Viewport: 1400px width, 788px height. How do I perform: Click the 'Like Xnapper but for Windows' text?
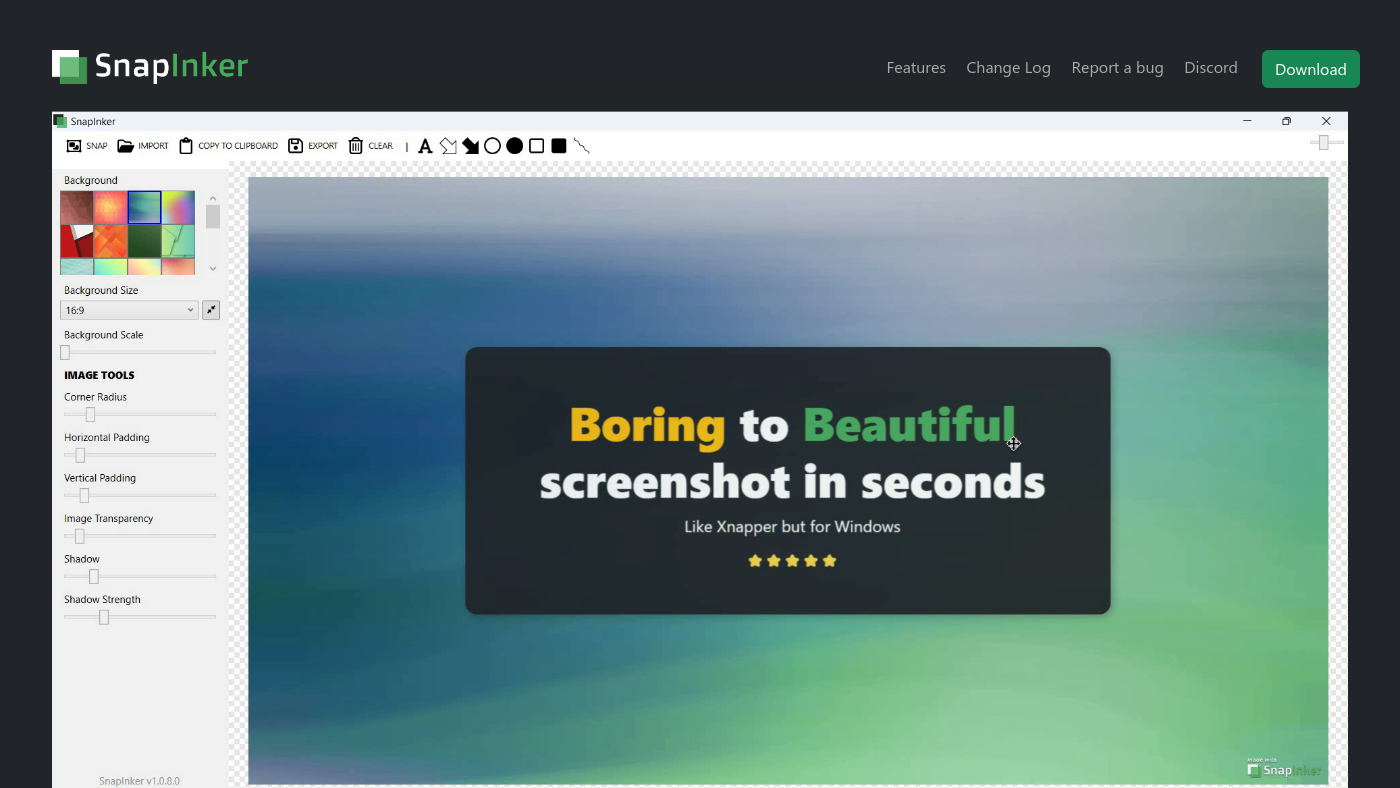coord(792,527)
